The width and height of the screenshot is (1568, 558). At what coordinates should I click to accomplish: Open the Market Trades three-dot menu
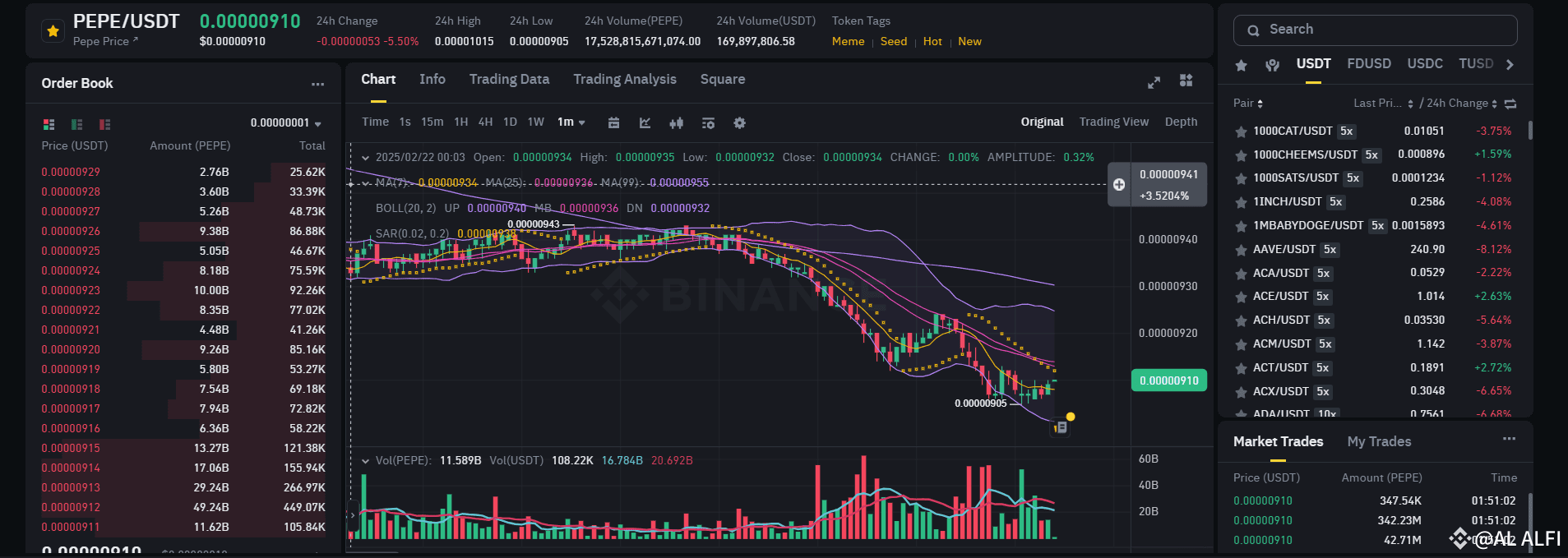point(1509,439)
